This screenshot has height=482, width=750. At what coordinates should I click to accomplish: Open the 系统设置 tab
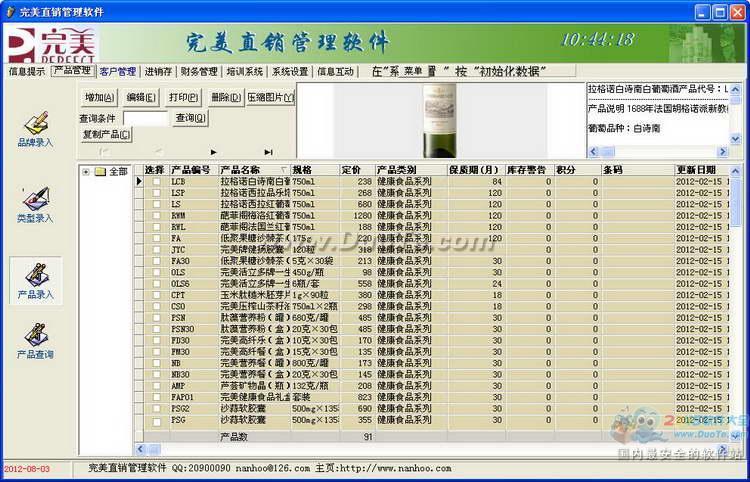(x=290, y=72)
